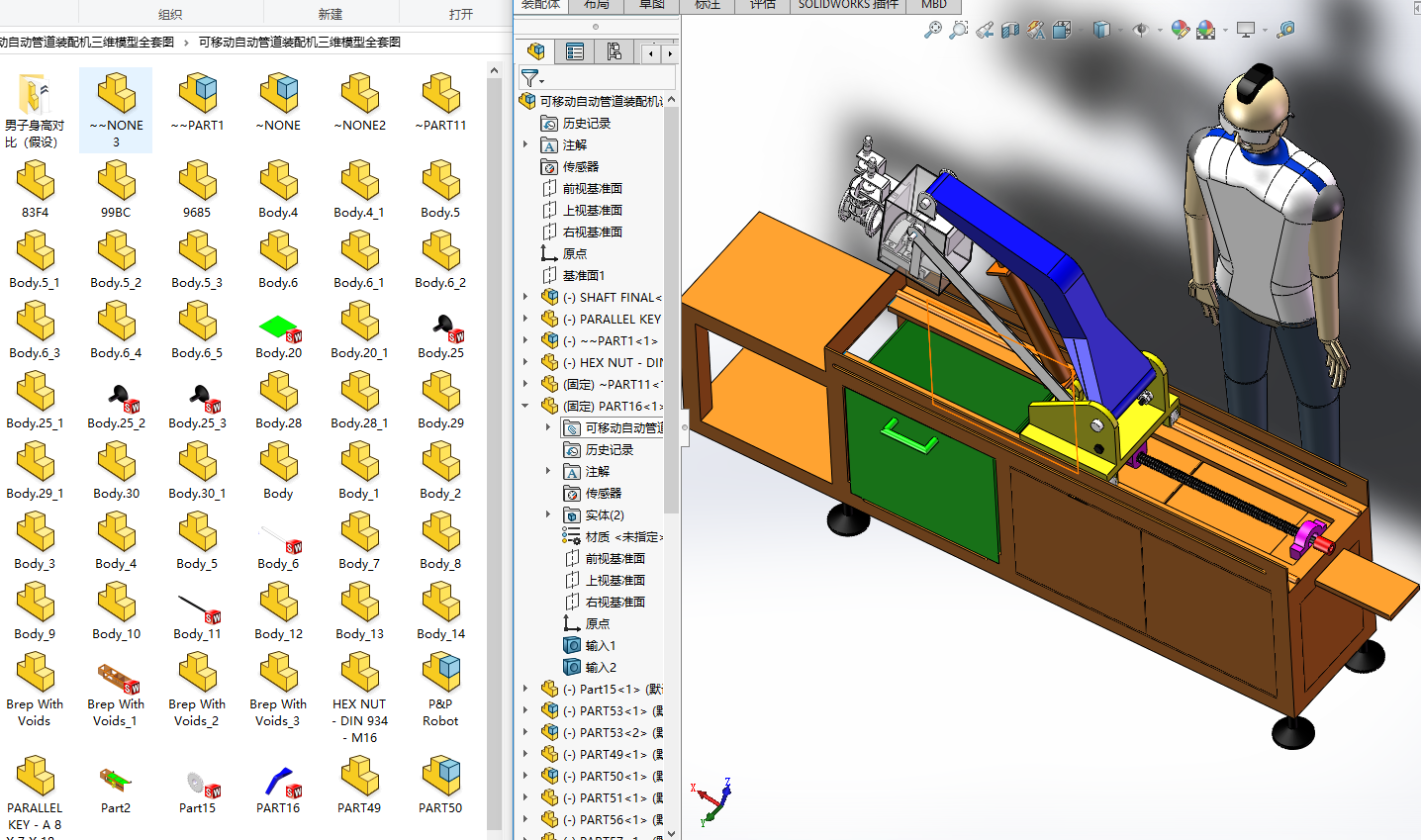
Task: Select the Brep With Voids_1 file
Action: pyautogui.click(x=116, y=697)
